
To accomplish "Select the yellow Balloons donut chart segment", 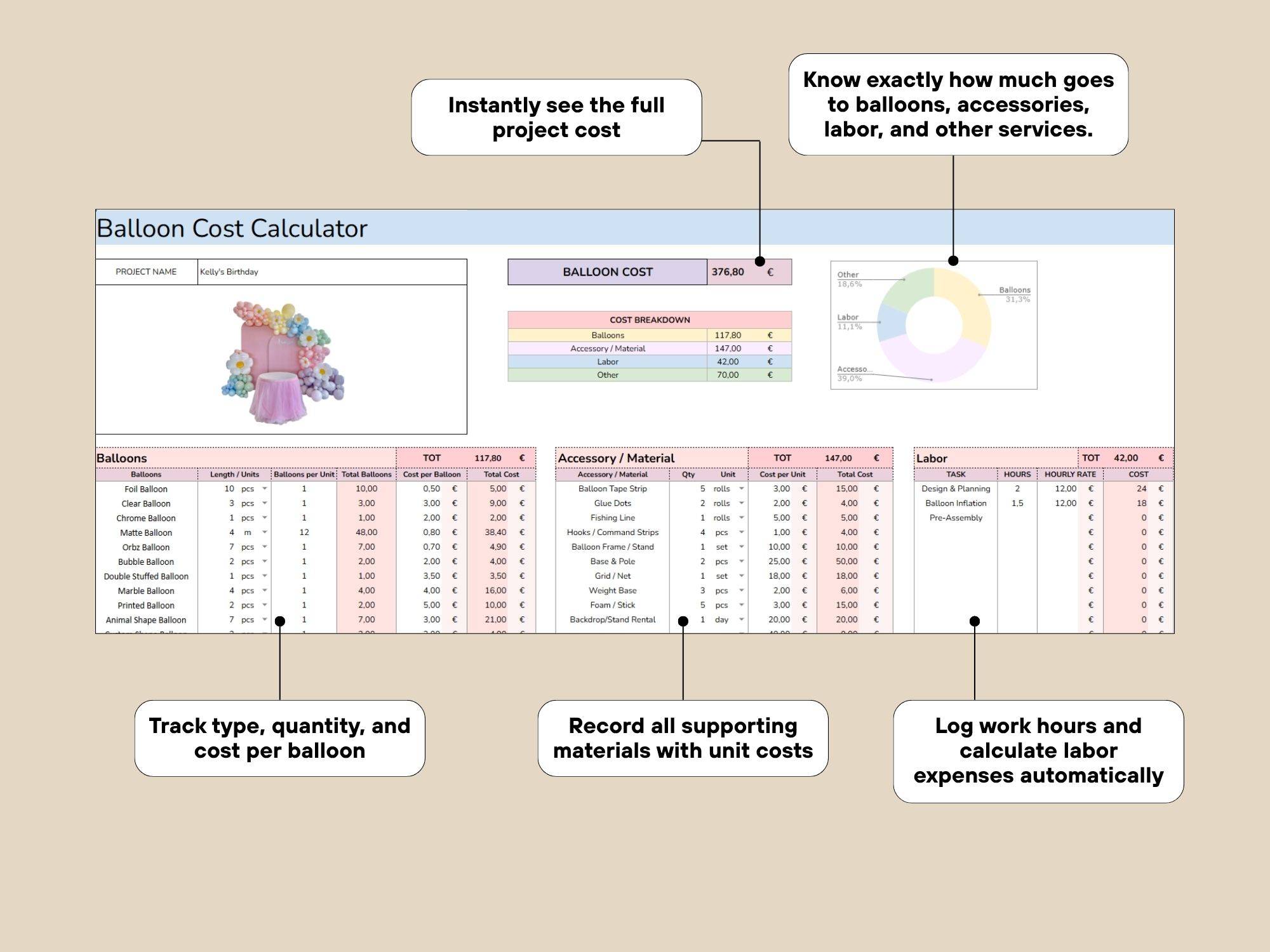I will pyautogui.click(x=968, y=305).
